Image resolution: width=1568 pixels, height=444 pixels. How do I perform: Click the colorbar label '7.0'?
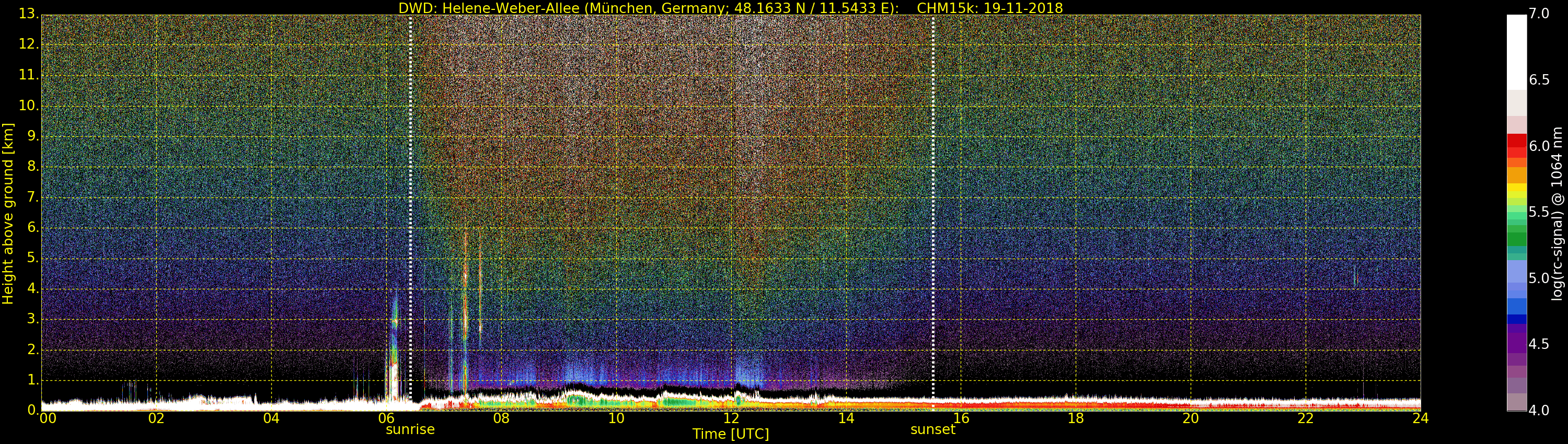pyautogui.click(x=1539, y=14)
